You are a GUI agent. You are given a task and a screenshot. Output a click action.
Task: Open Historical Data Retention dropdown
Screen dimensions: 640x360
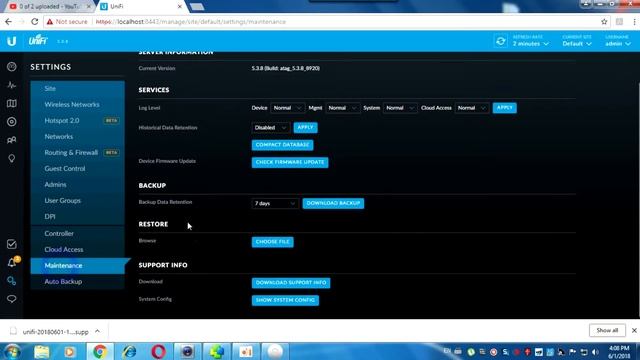(x=271, y=127)
